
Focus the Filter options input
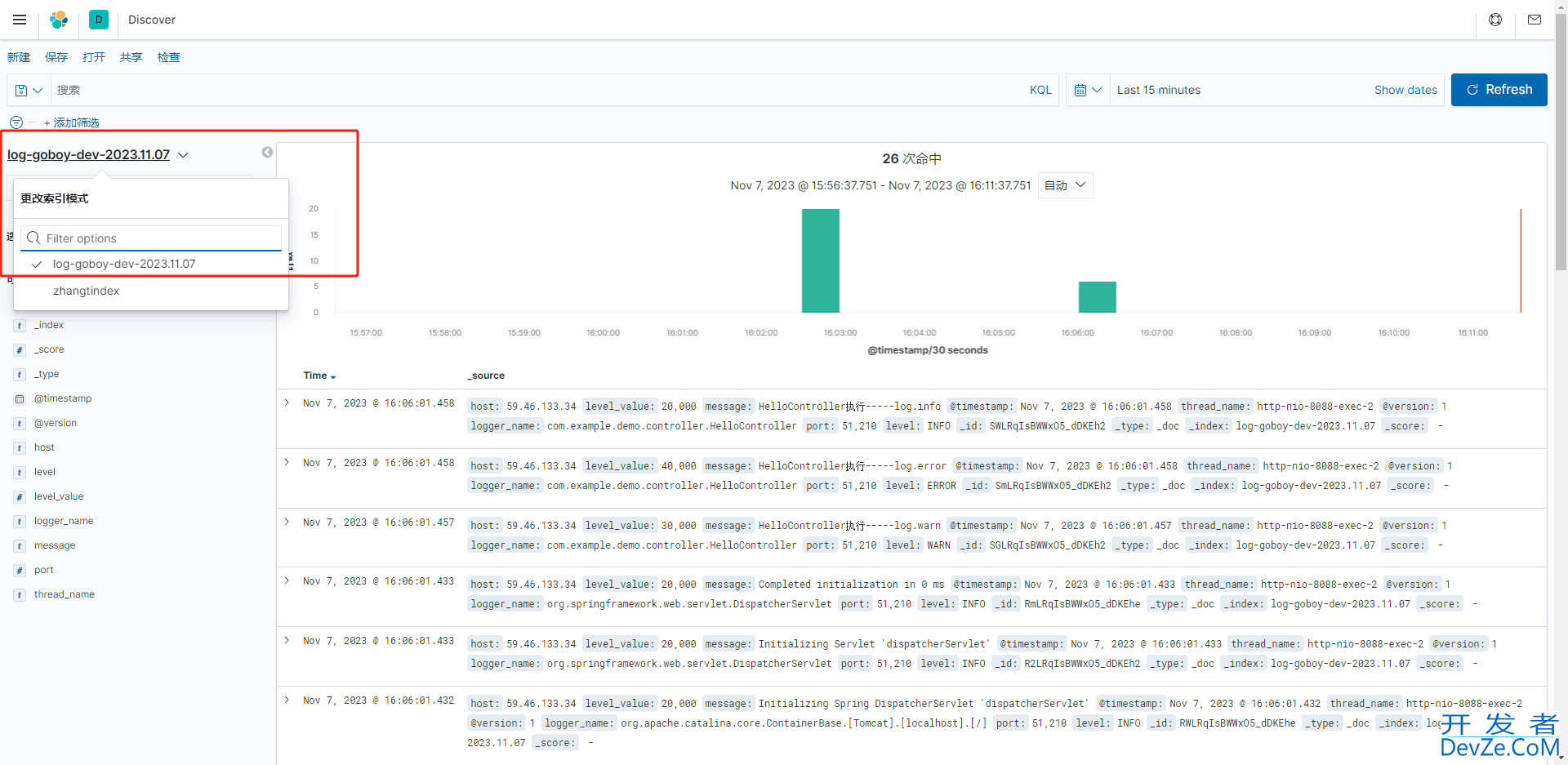[x=151, y=238]
